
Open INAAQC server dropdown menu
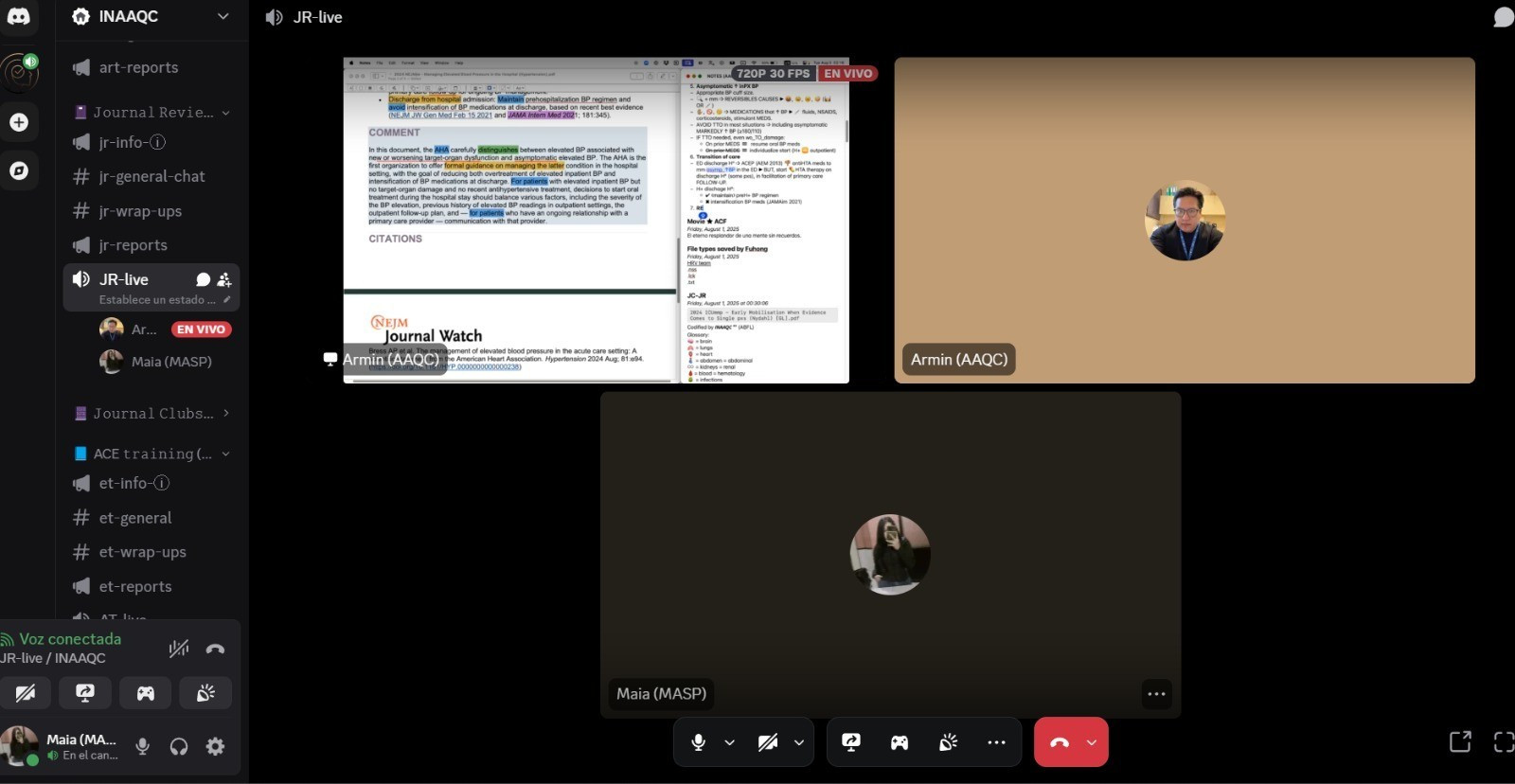click(x=223, y=16)
